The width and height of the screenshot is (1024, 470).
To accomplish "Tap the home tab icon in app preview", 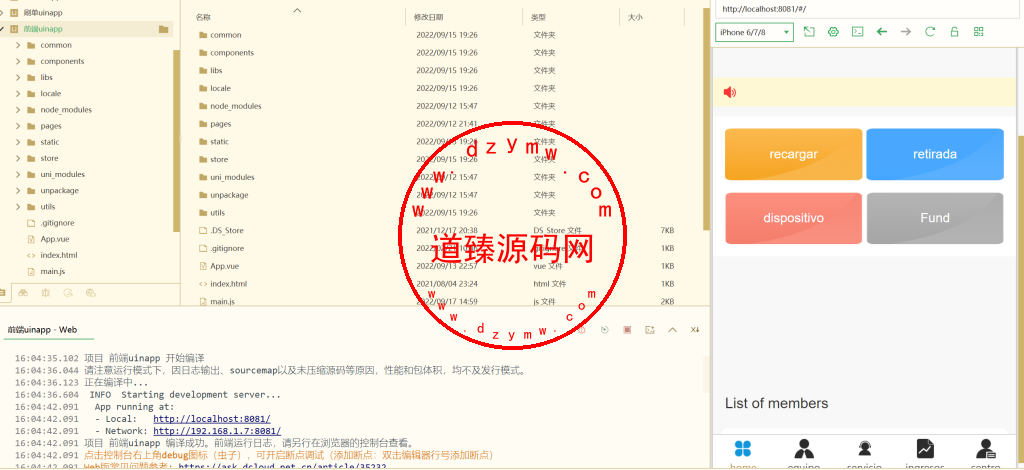I will click(743, 448).
